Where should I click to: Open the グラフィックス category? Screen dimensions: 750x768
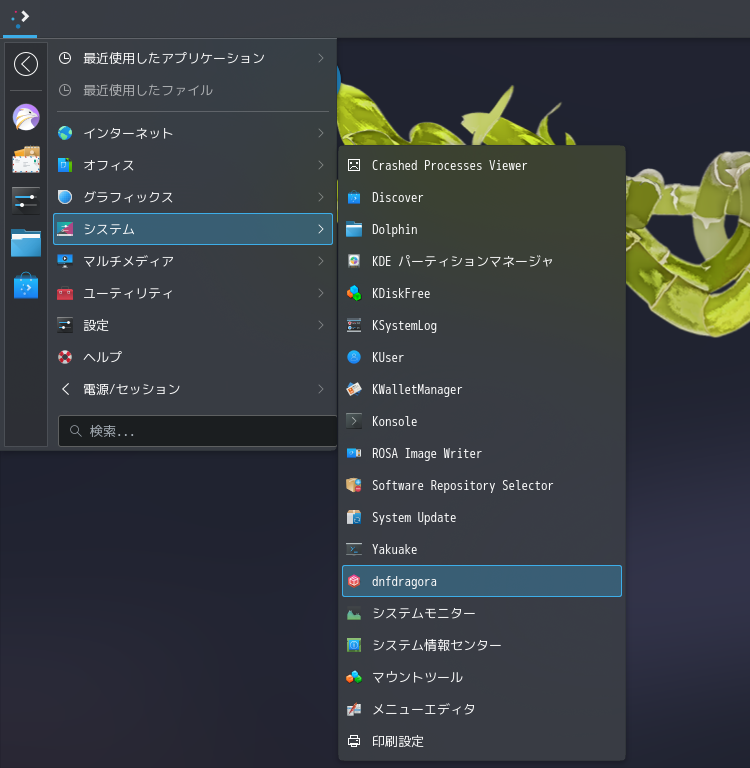[x=193, y=197]
